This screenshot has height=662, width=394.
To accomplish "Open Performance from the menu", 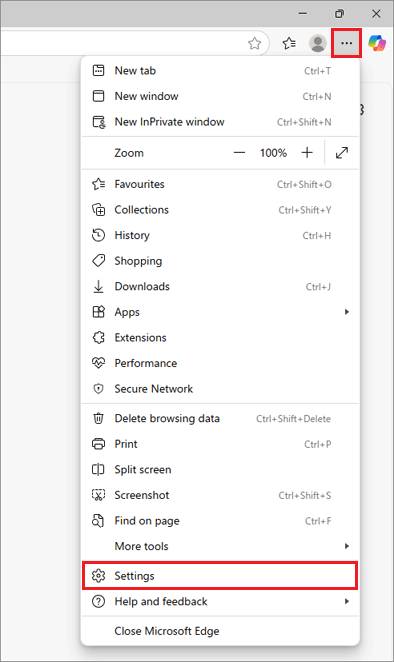I will point(220,363).
